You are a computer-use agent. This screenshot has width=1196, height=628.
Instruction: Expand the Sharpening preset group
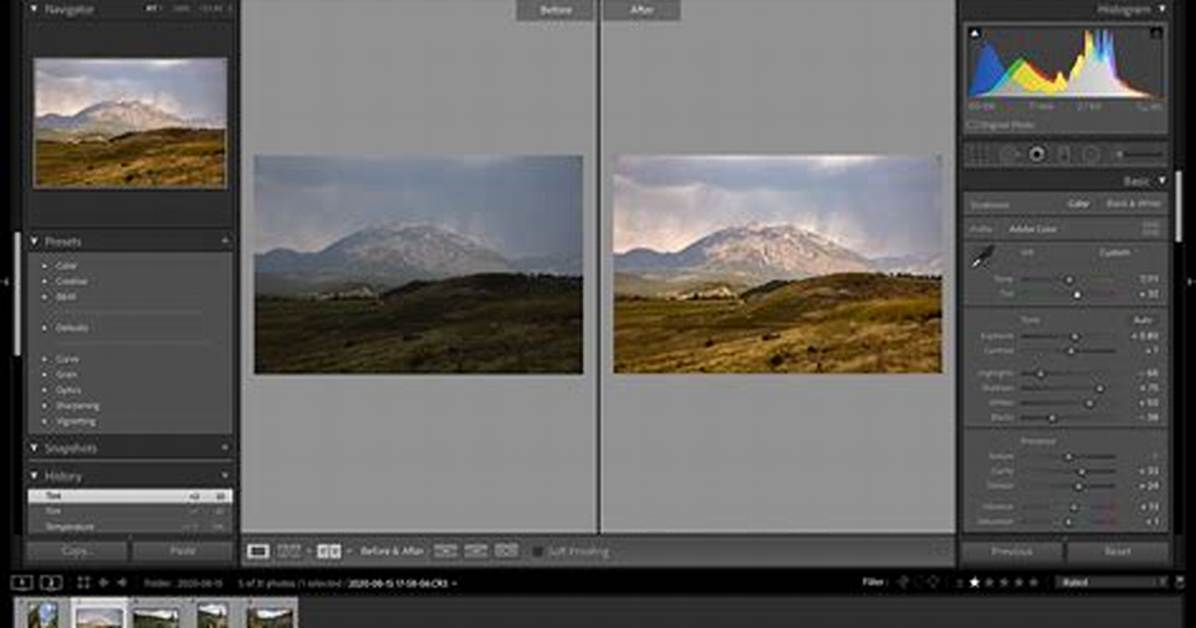[x=44, y=406]
